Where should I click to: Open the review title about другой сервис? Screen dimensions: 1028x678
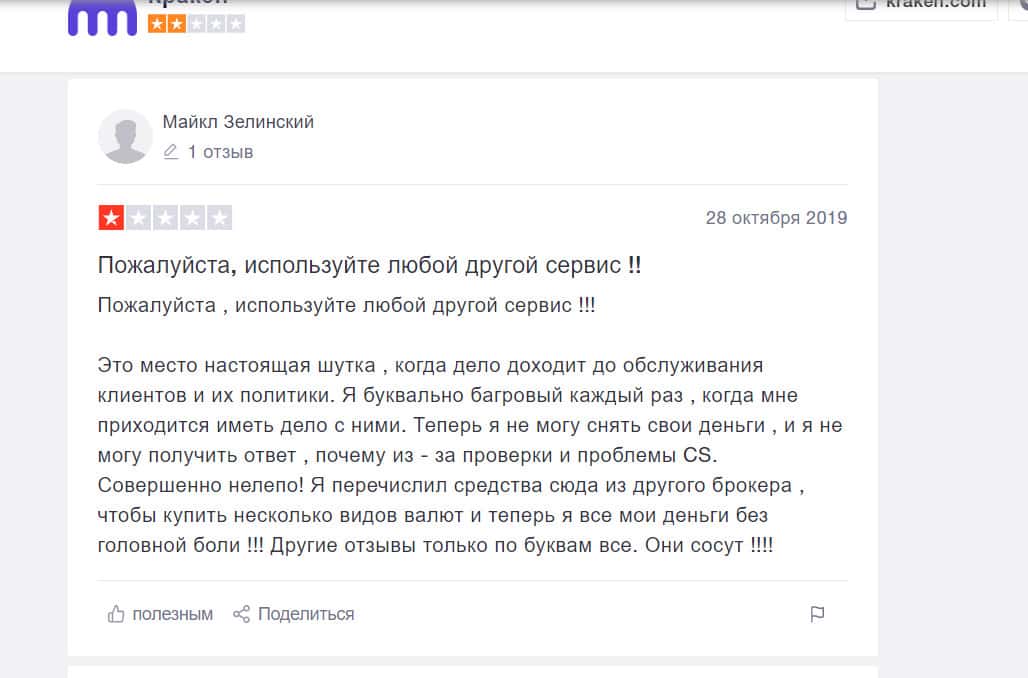370,266
